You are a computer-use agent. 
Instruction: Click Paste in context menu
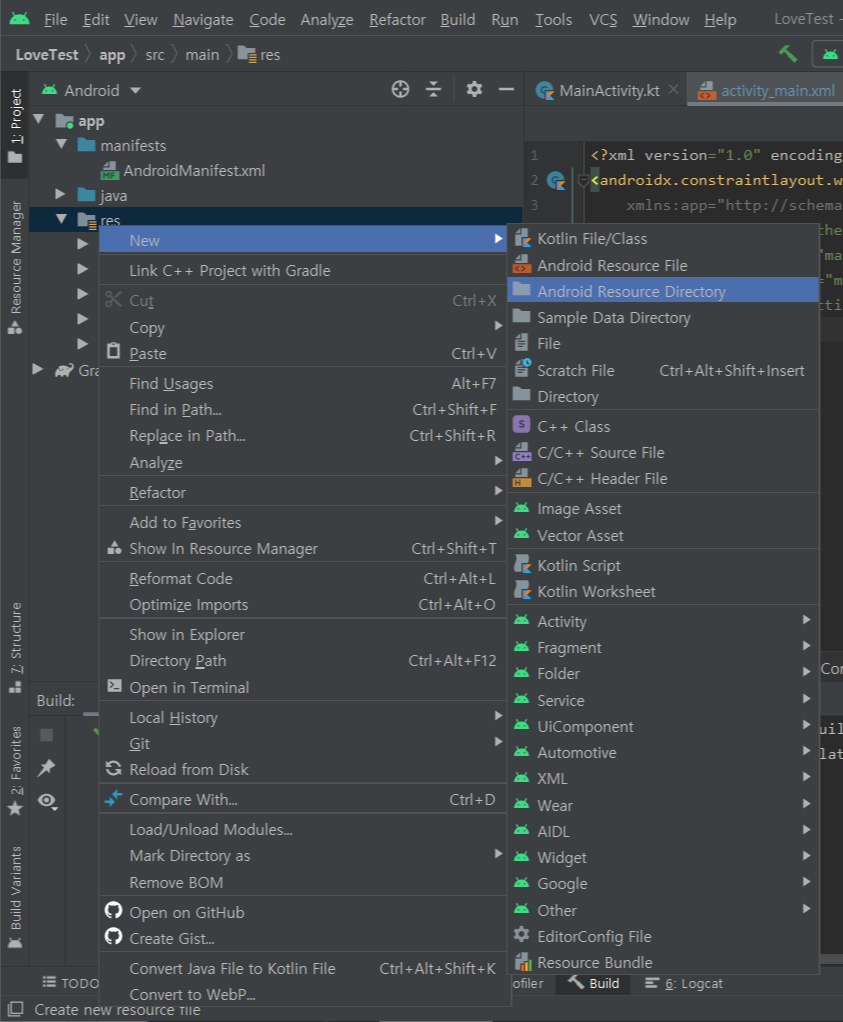(x=304, y=353)
